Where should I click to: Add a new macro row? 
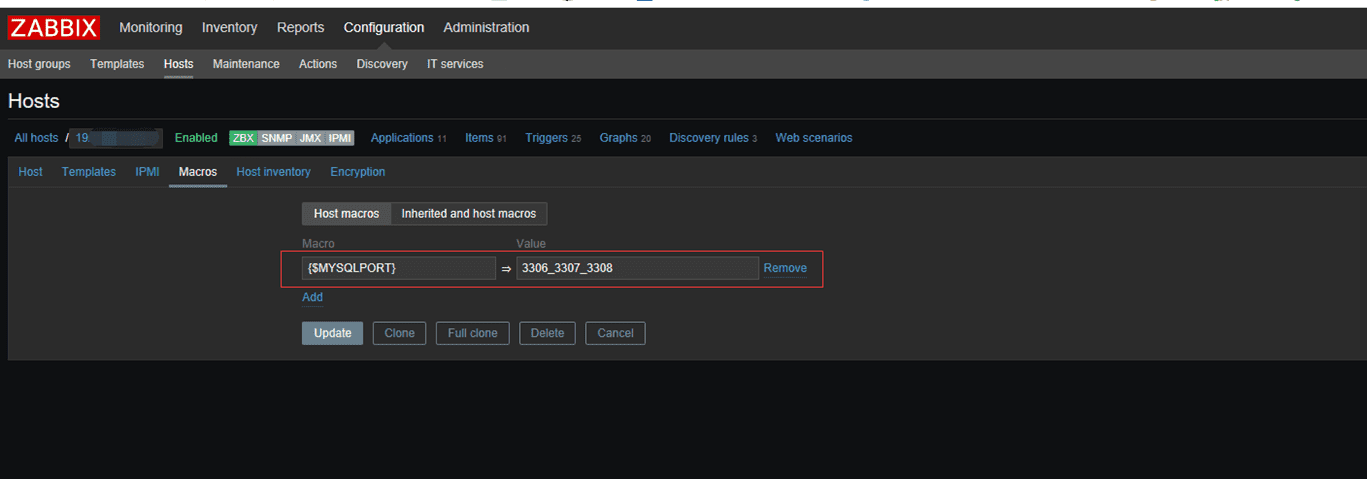click(313, 297)
